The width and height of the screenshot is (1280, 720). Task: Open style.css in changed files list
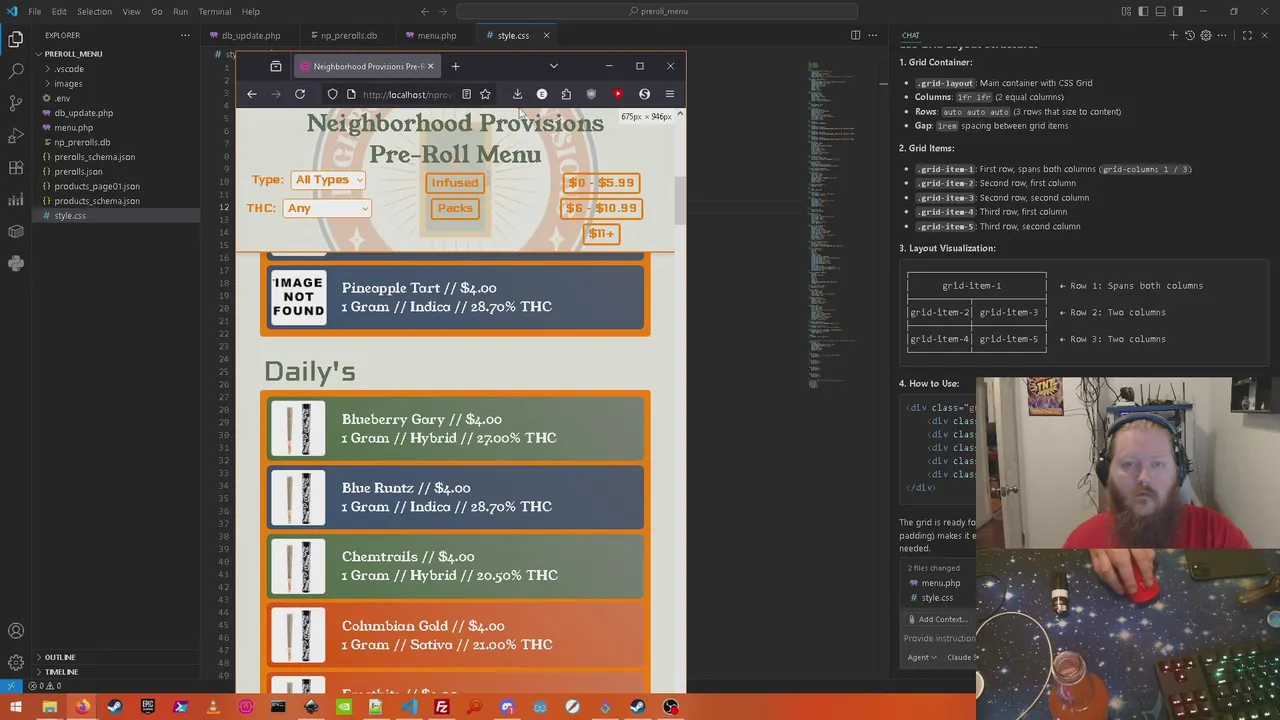pyautogui.click(x=937, y=598)
